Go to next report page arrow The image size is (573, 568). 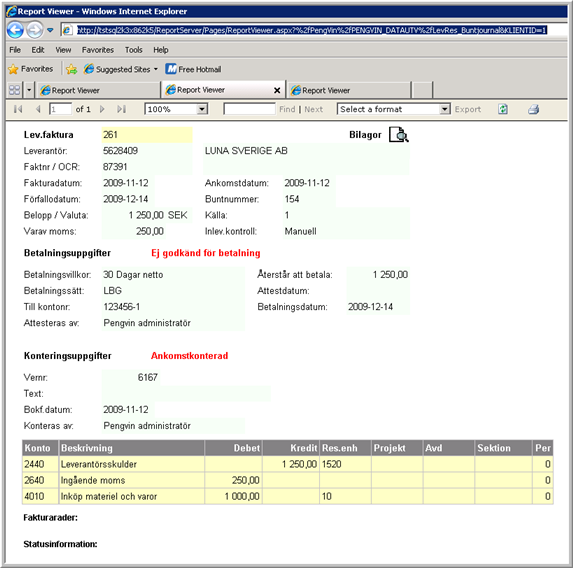[102, 109]
